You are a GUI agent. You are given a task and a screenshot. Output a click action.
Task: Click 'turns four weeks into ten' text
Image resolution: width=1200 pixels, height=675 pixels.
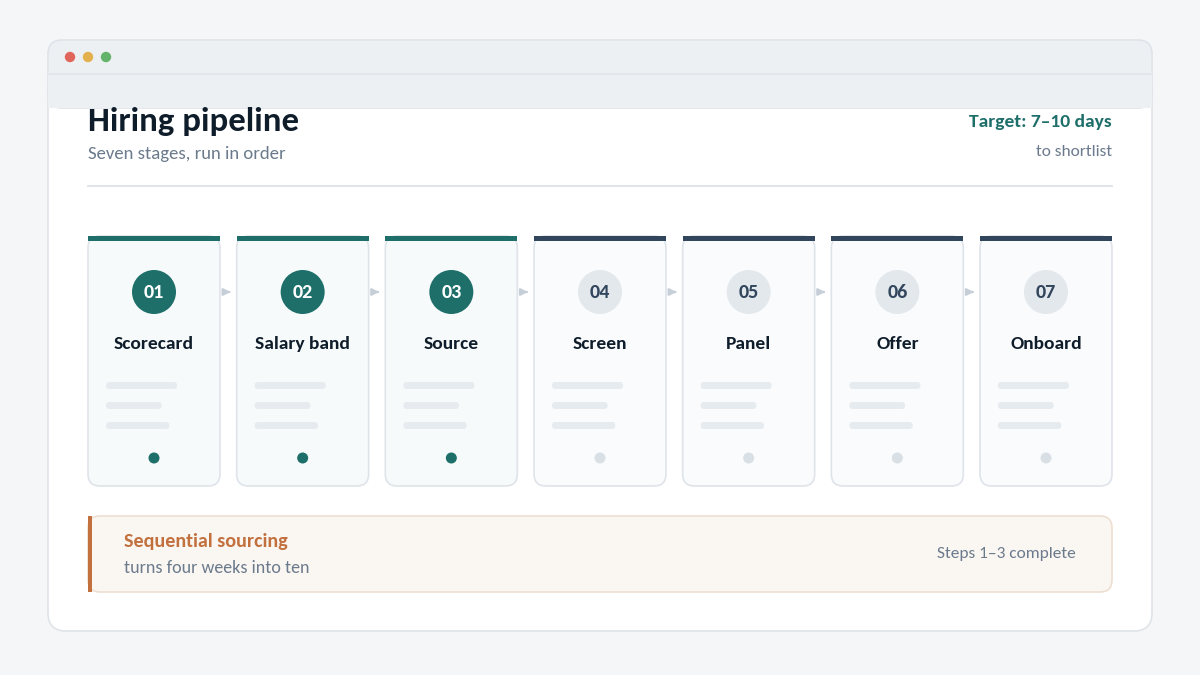(x=217, y=567)
